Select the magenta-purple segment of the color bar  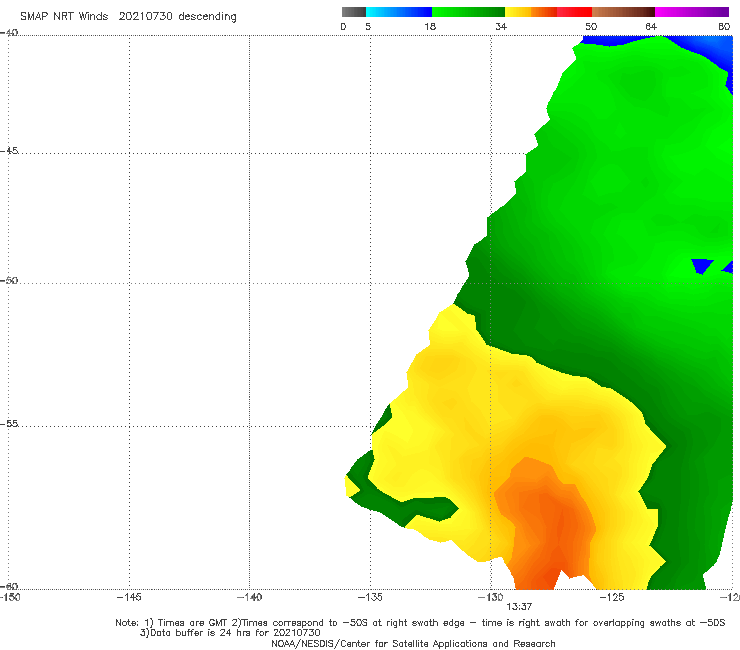point(692,12)
